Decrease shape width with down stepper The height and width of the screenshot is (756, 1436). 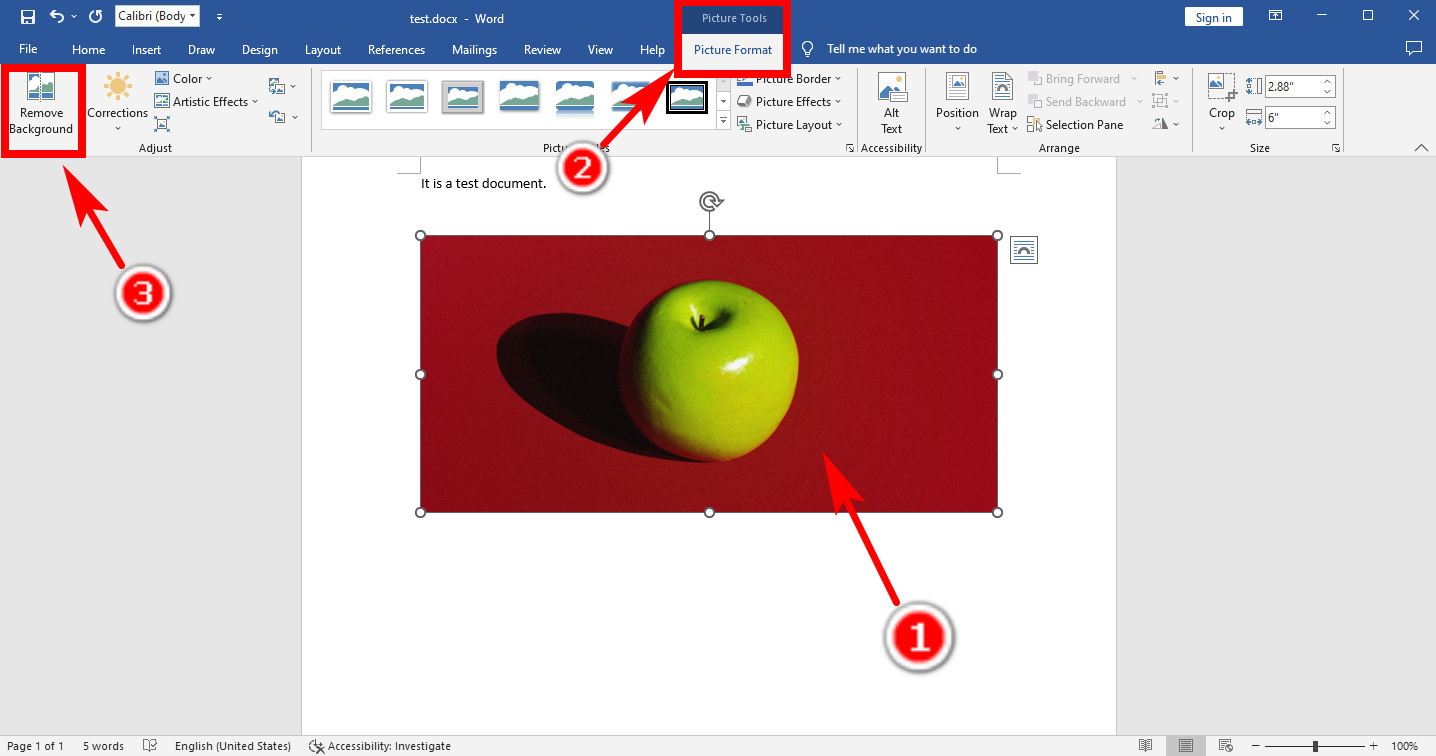(1328, 123)
